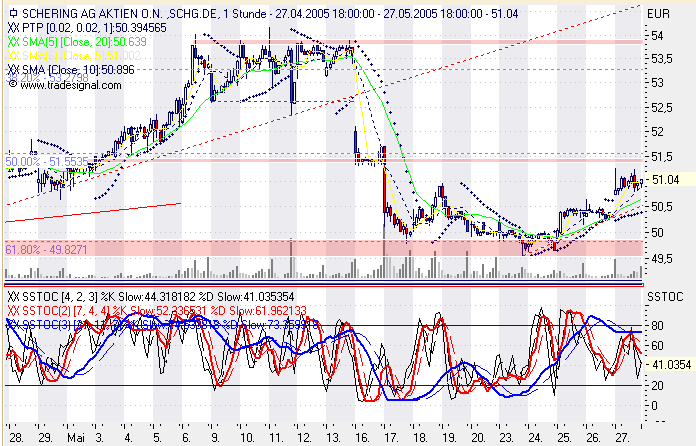Viewport: 696px width, 446px height.
Task: Select the small square icon before the chart title
Action: 13,13
